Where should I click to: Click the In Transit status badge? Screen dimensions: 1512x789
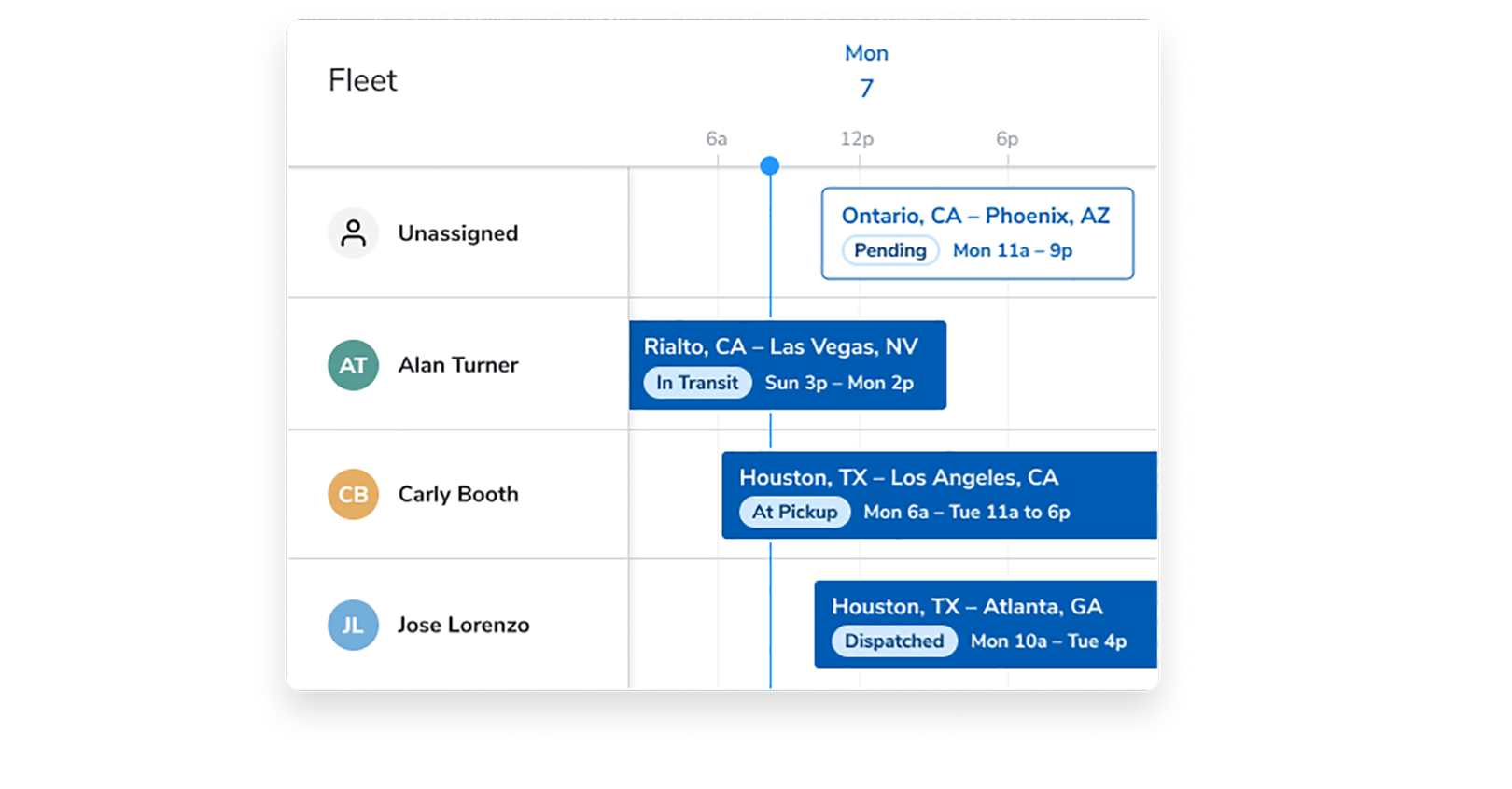(x=697, y=383)
